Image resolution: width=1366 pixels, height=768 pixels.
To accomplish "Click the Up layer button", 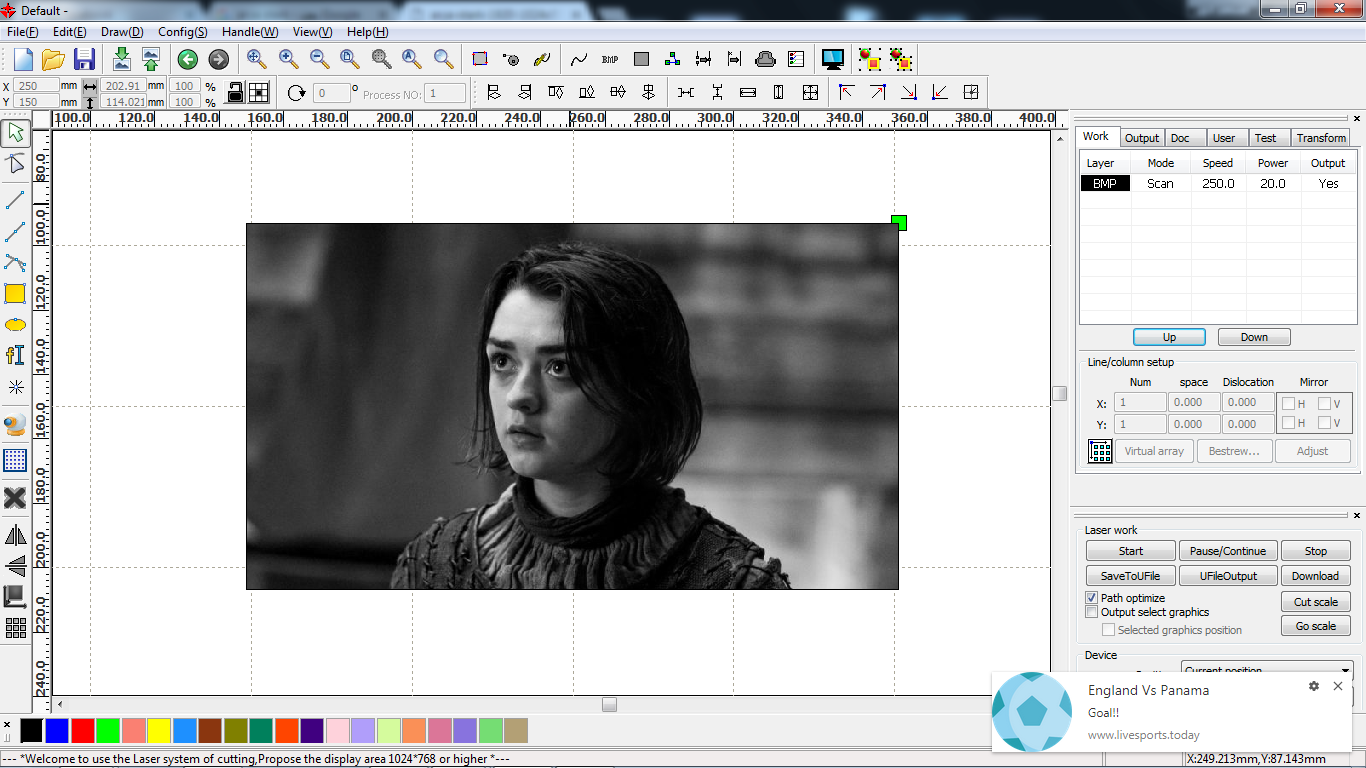I will click(x=1169, y=337).
